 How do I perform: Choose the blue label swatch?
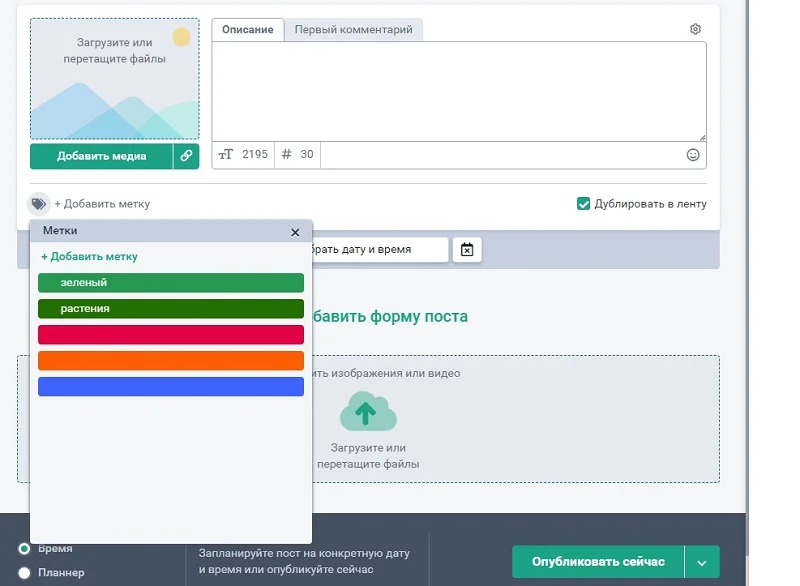170,387
